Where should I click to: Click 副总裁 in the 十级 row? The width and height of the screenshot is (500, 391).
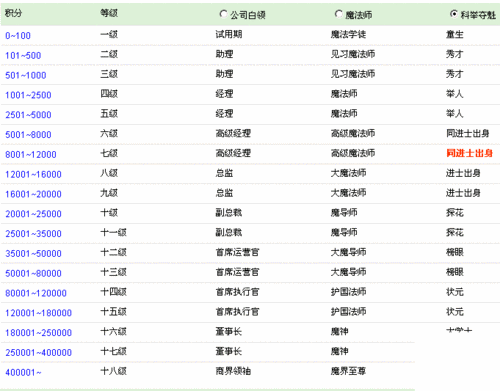tap(229, 213)
